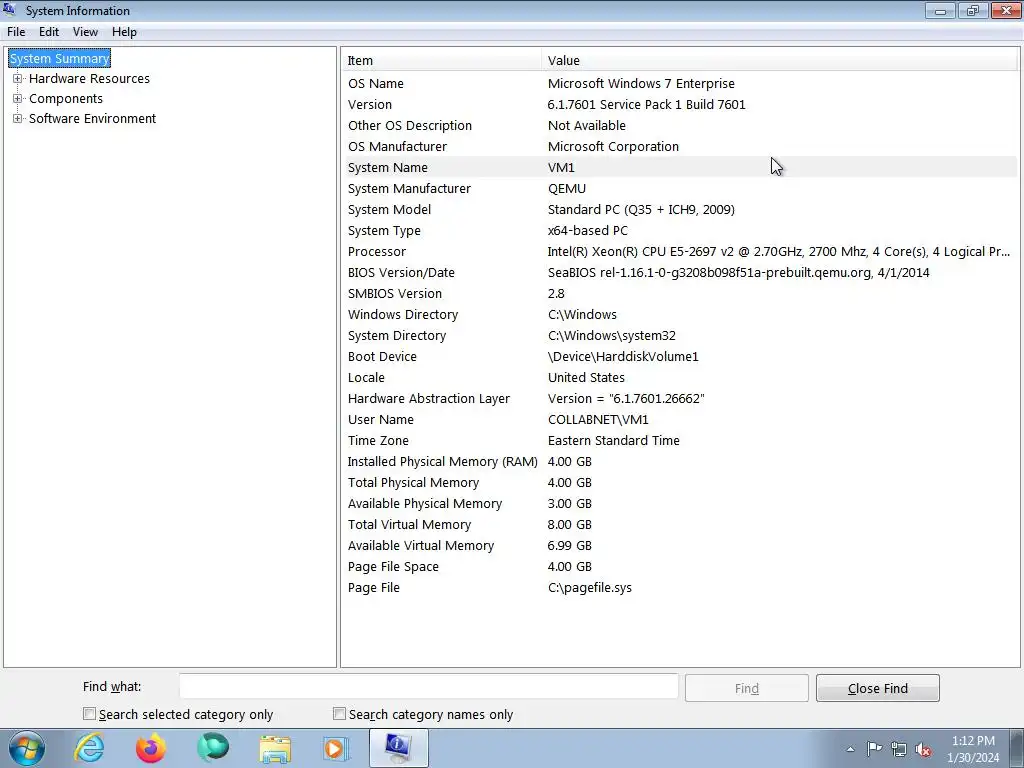Expand the Components tree node
1024x768 pixels.
coord(18,99)
